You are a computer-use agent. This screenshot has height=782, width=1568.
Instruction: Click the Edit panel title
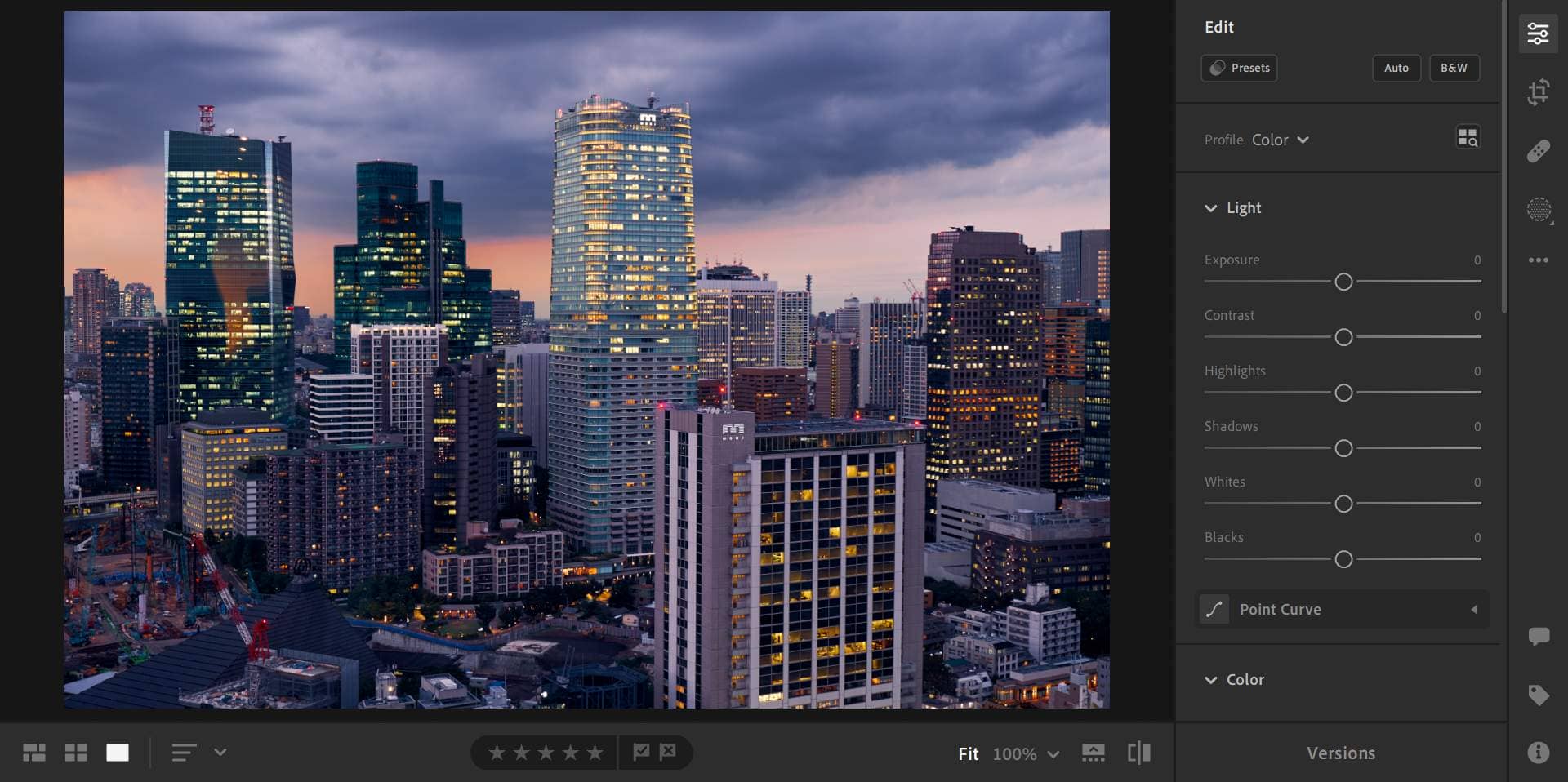coord(1218,27)
